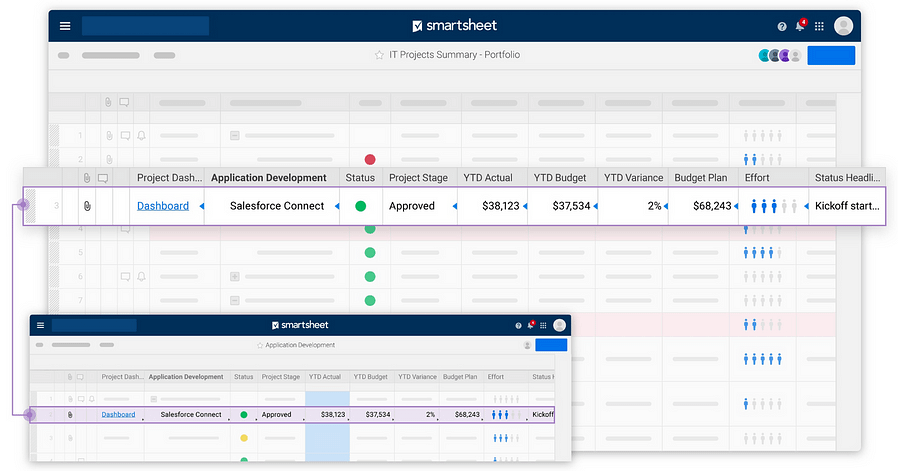Click small Effort header in Application Development window
The image size is (898, 471).
coord(495,377)
